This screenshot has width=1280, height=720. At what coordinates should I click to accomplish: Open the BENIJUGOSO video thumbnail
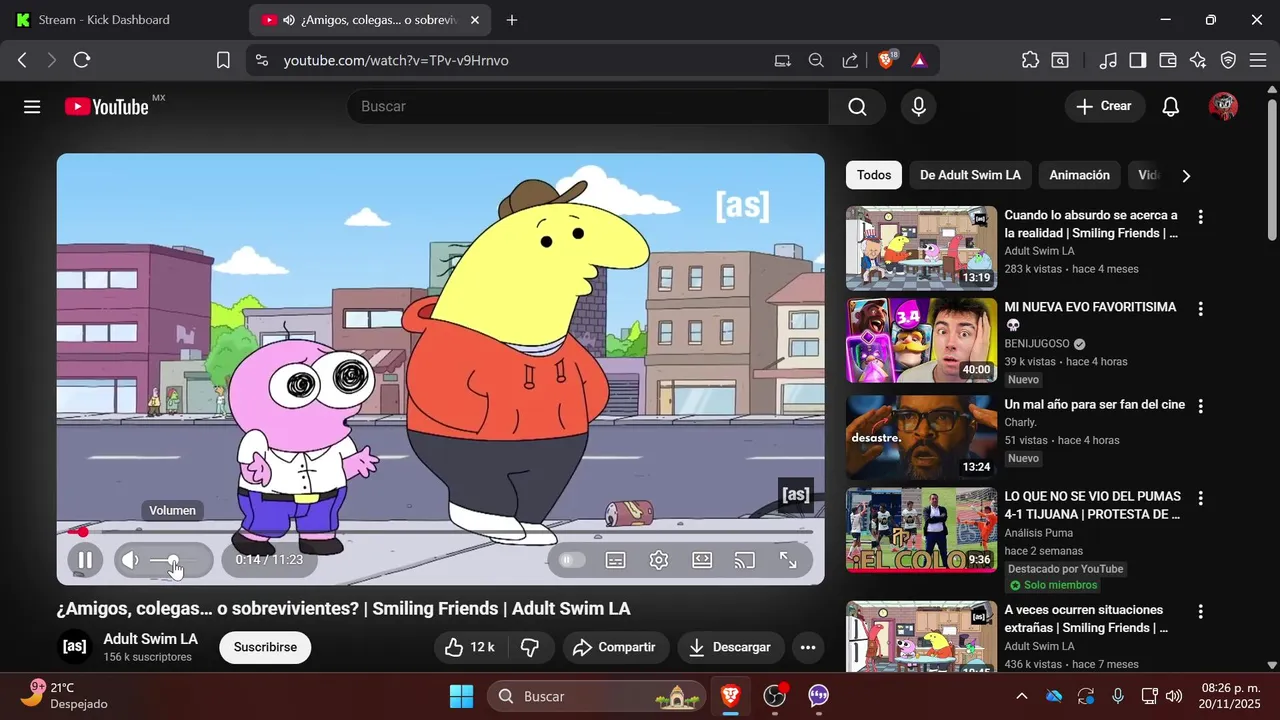click(921, 340)
